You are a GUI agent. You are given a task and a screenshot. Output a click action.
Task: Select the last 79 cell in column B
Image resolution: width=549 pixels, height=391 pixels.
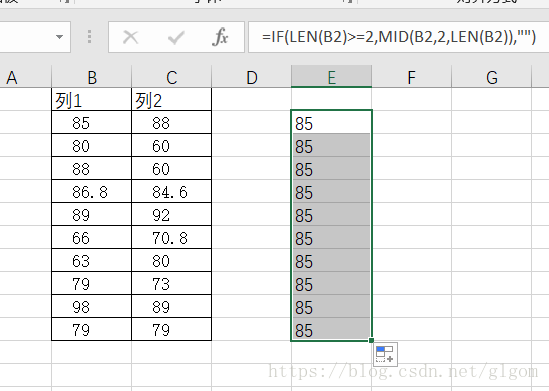pyautogui.click(x=91, y=329)
